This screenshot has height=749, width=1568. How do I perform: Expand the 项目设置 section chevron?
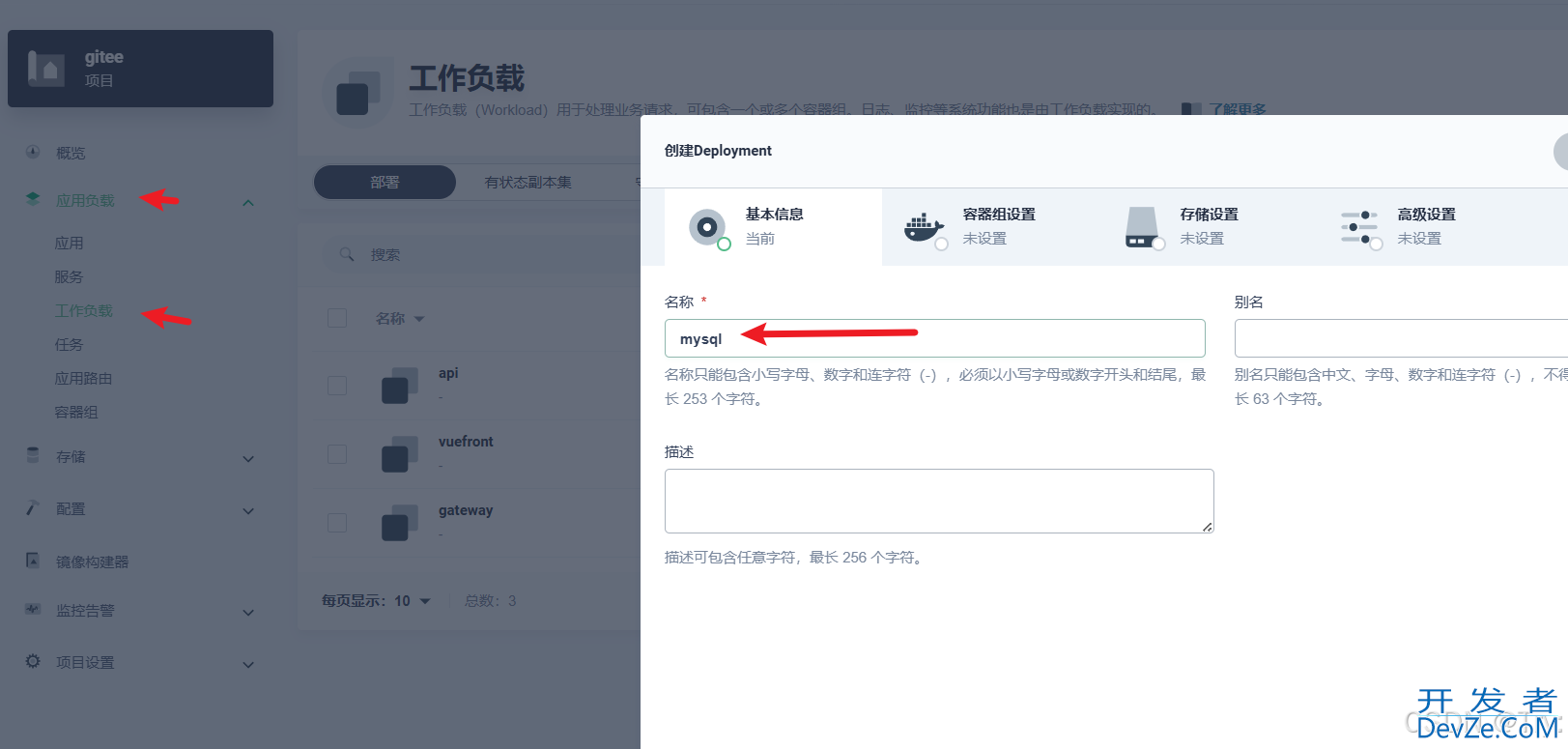[x=248, y=664]
